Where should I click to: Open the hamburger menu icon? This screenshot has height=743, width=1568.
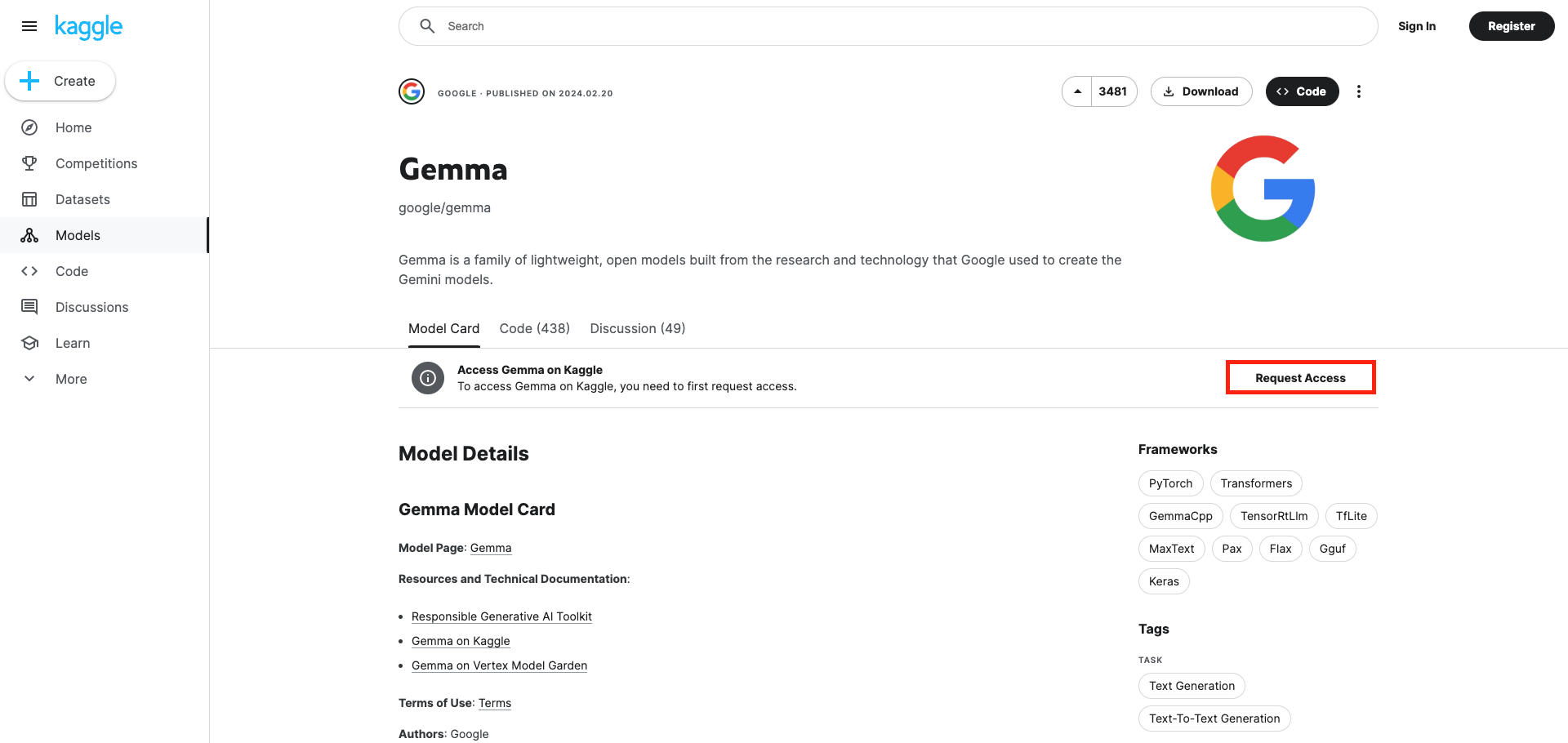tap(29, 26)
